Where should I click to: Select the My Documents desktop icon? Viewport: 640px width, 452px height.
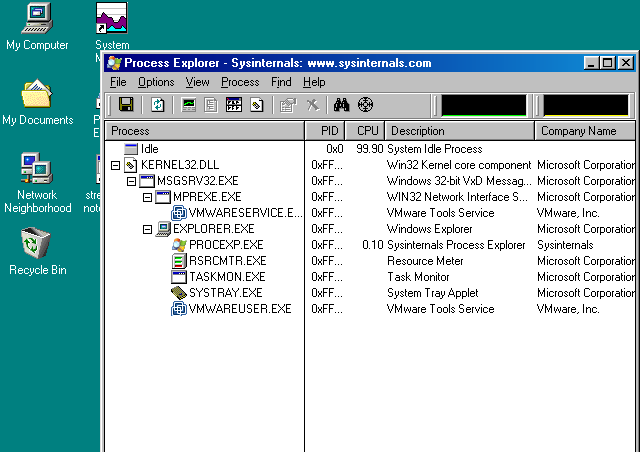[x=37, y=102]
